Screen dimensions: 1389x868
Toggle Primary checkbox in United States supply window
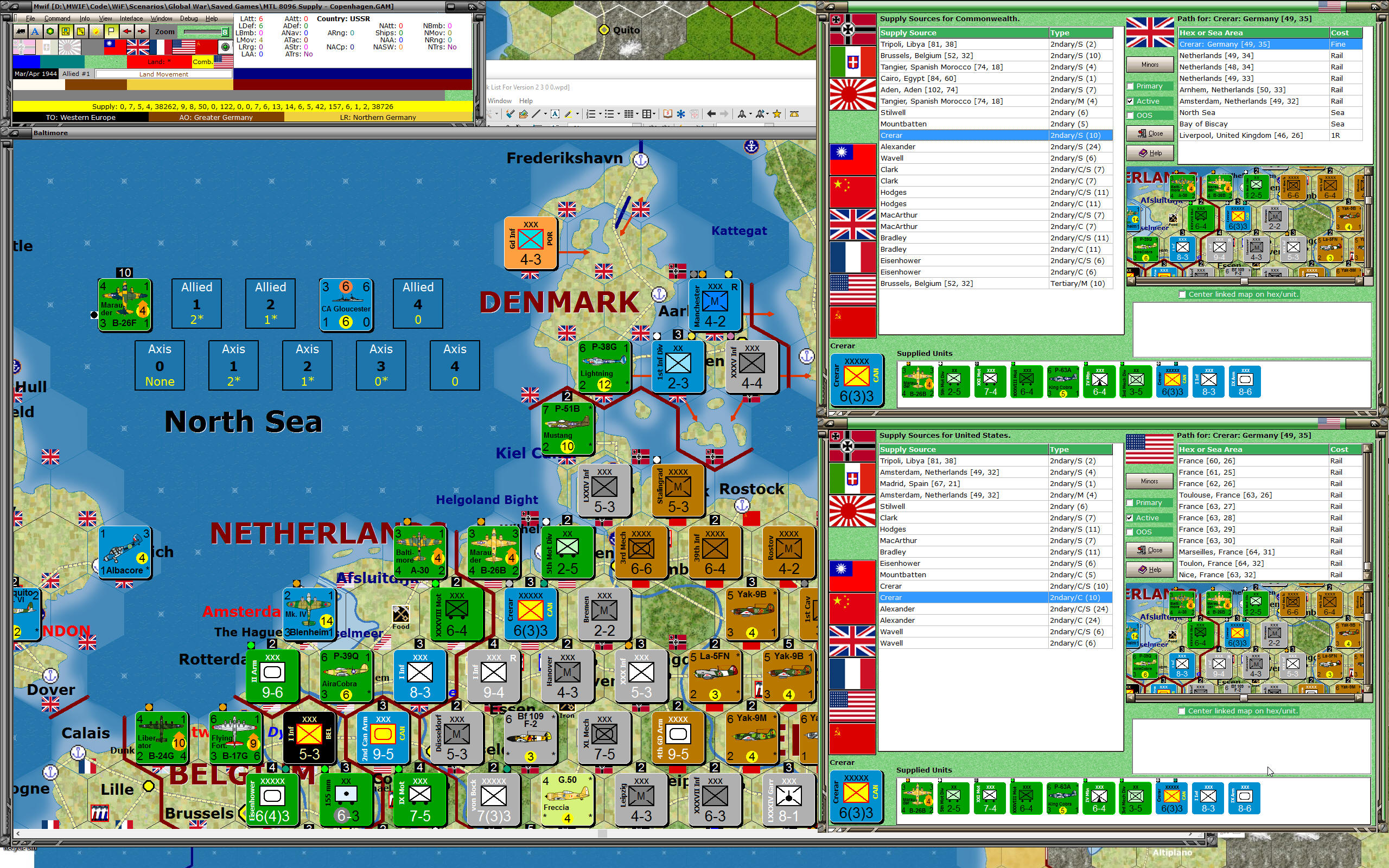1130,503
